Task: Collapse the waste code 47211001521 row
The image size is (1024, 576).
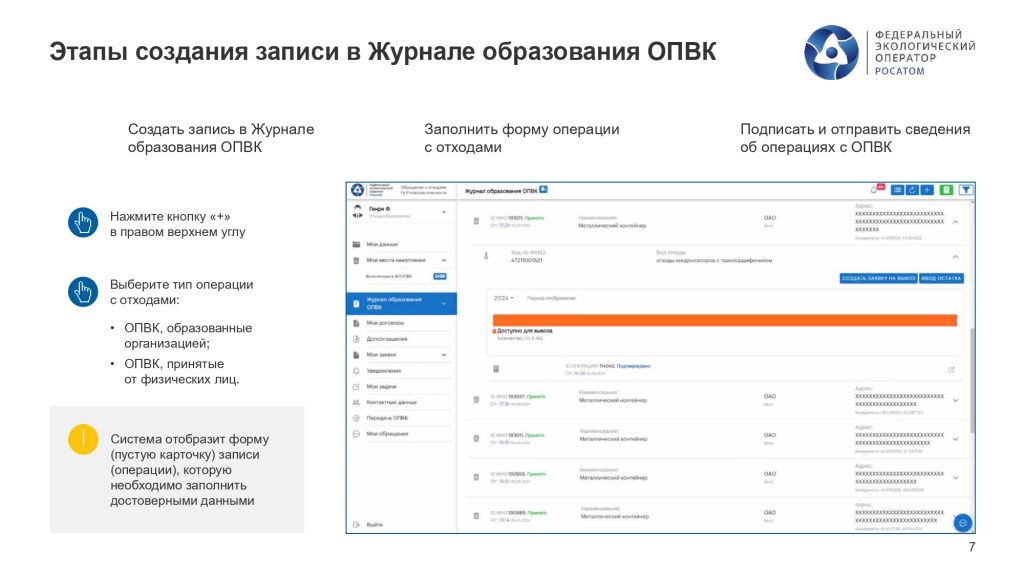Action: [x=955, y=256]
